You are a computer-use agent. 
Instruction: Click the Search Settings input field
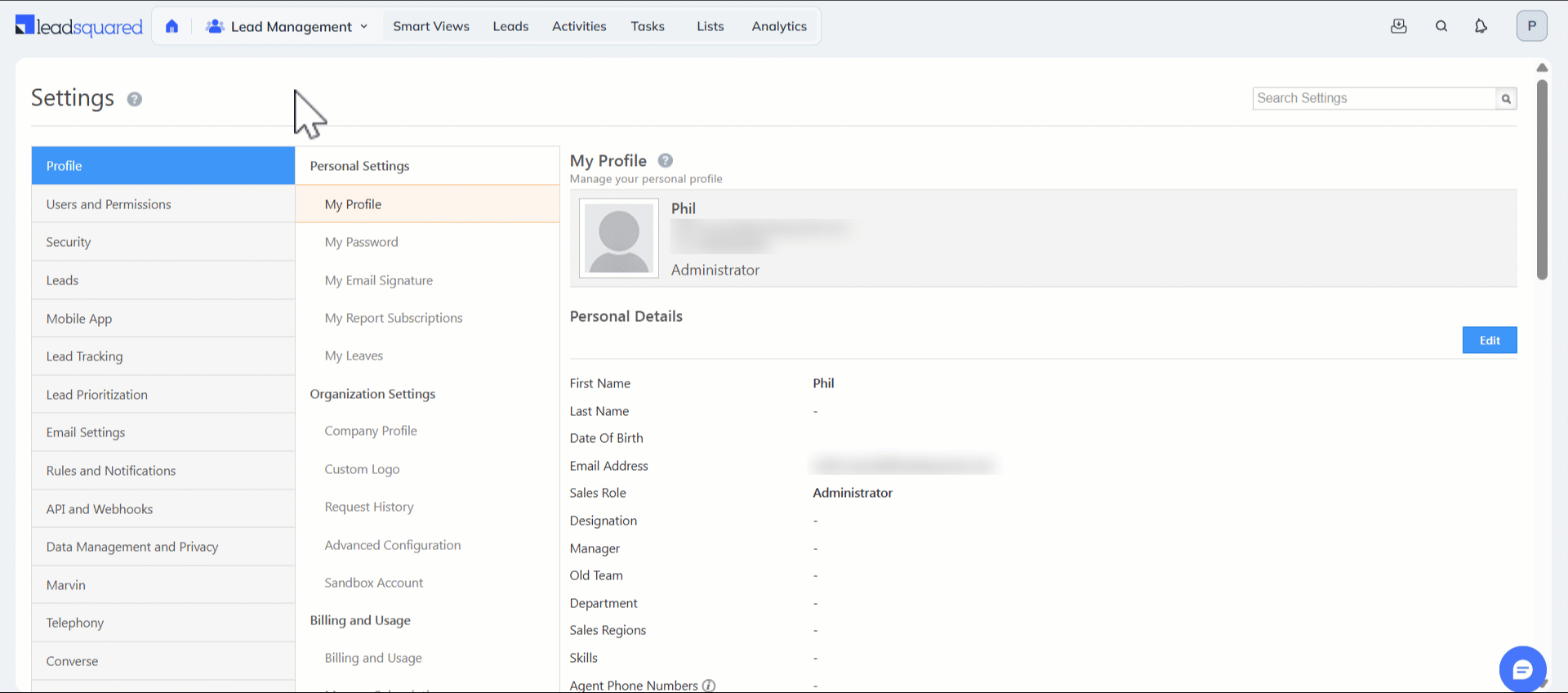point(1374,99)
